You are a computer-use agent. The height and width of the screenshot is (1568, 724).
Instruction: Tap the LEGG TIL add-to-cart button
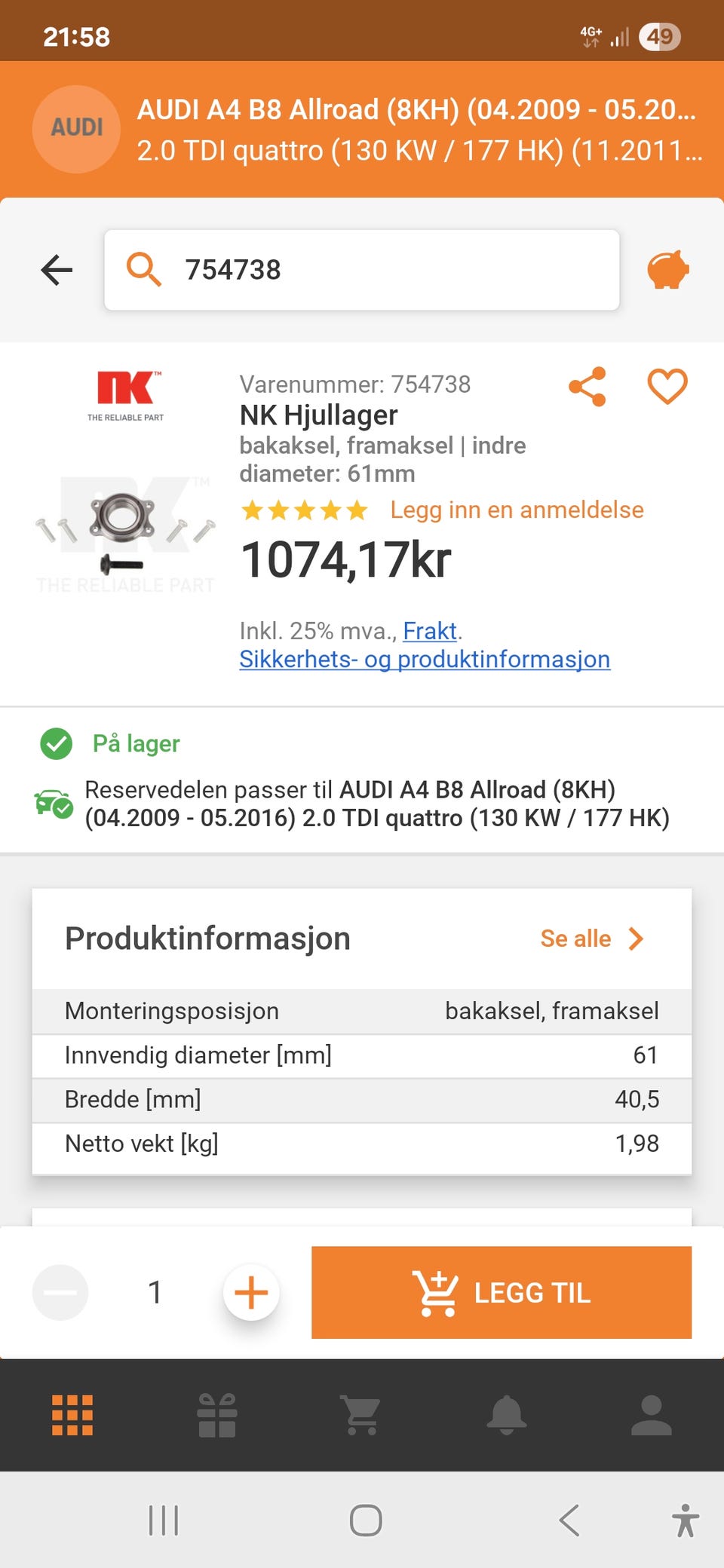(502, 1292)
